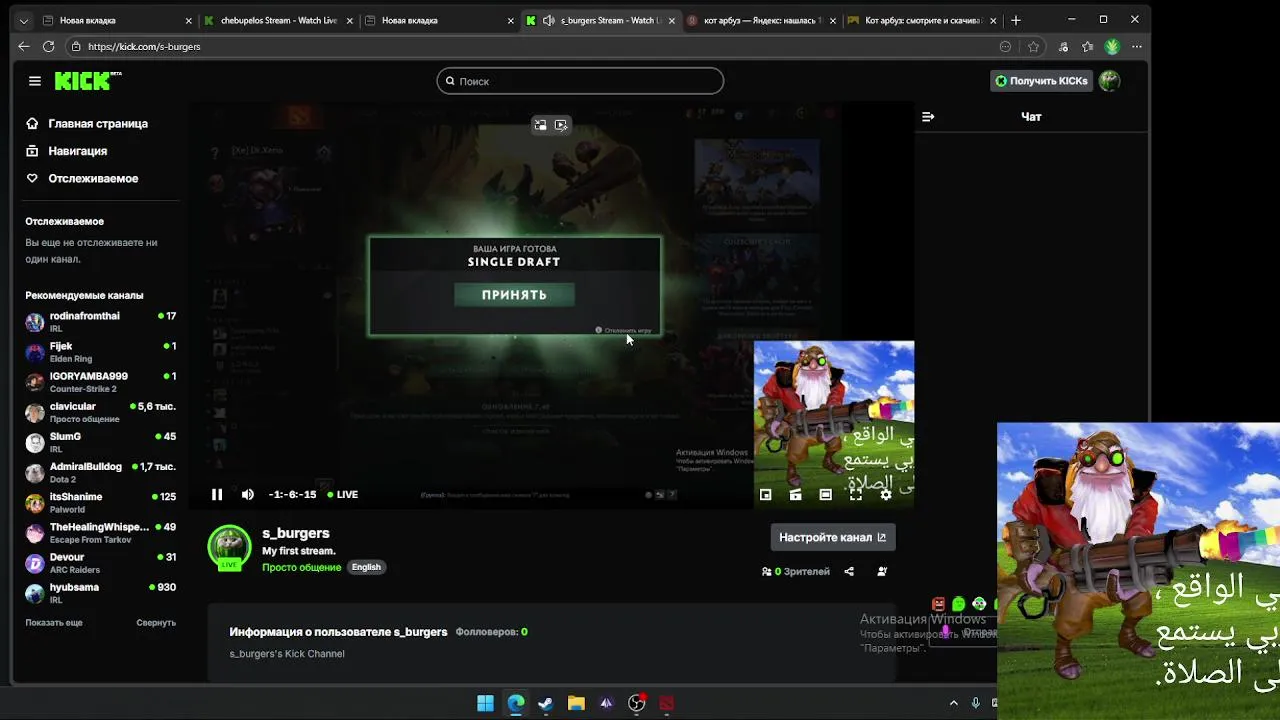Focus the Поиск search field
Viewport: 1280px width, 720px height.
(580, 81)
